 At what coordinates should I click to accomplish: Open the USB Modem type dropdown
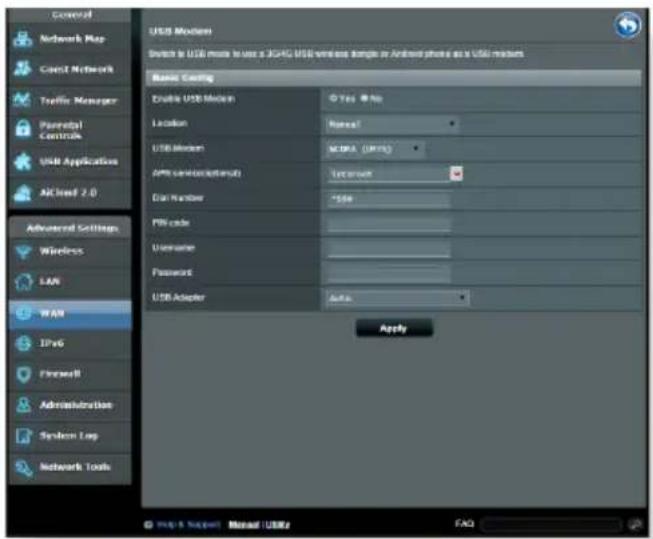375,149
